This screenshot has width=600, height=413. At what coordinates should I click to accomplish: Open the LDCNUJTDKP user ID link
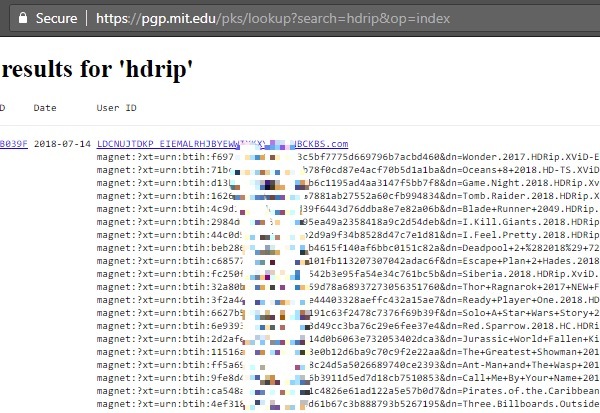(x=222, y=144)
